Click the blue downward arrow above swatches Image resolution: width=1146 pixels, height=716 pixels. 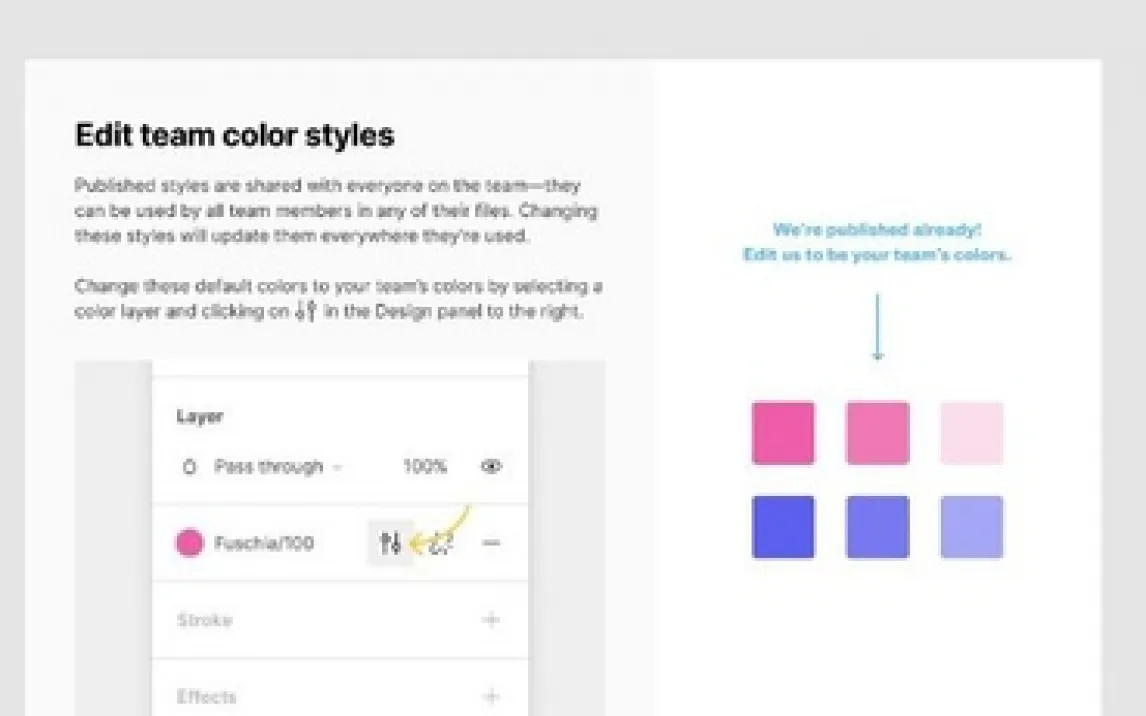(877, 327)
